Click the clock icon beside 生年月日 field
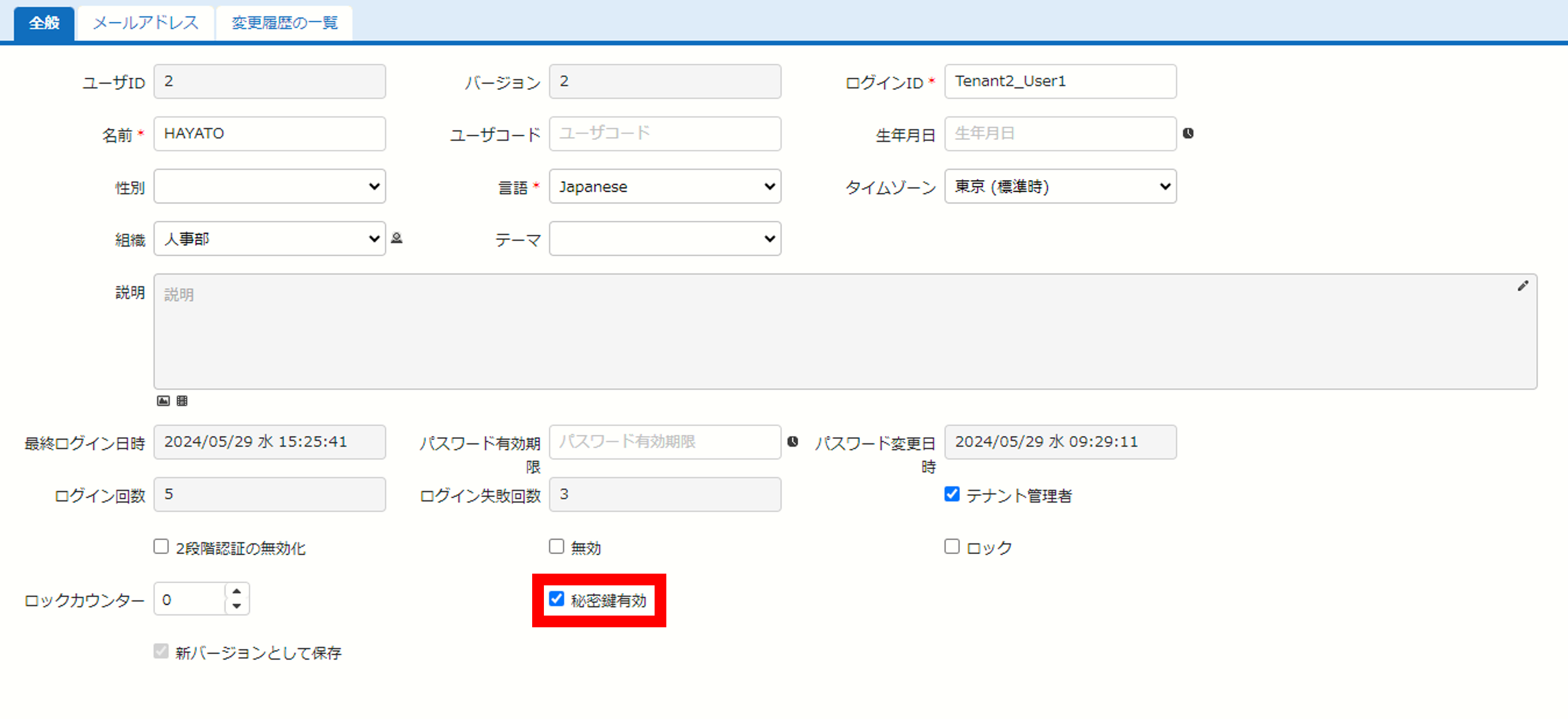This screenshot has width=1568, height=719. tap(1187, 133)
